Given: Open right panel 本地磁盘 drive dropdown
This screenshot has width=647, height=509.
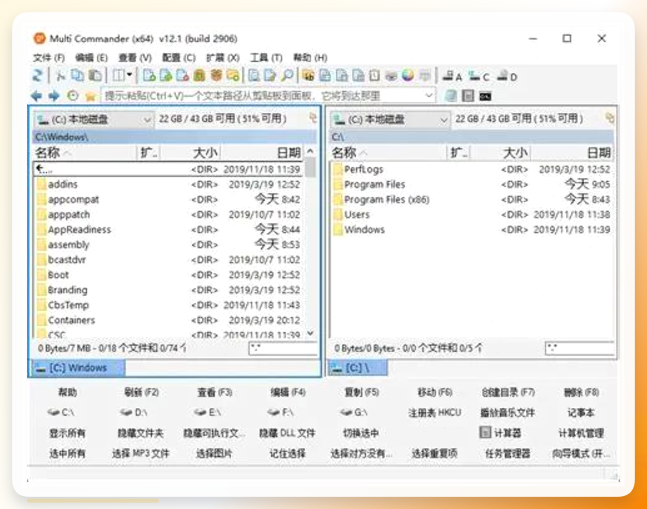Looking at the screenshot, I should (390, 120).
